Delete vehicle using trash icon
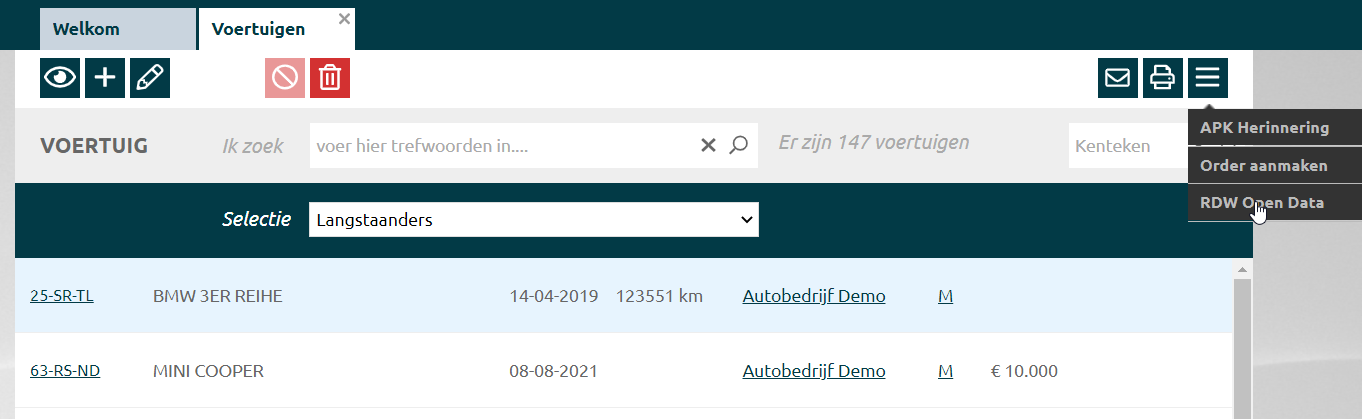Viewport: 1362px width, 419px height. pos(330,78)
